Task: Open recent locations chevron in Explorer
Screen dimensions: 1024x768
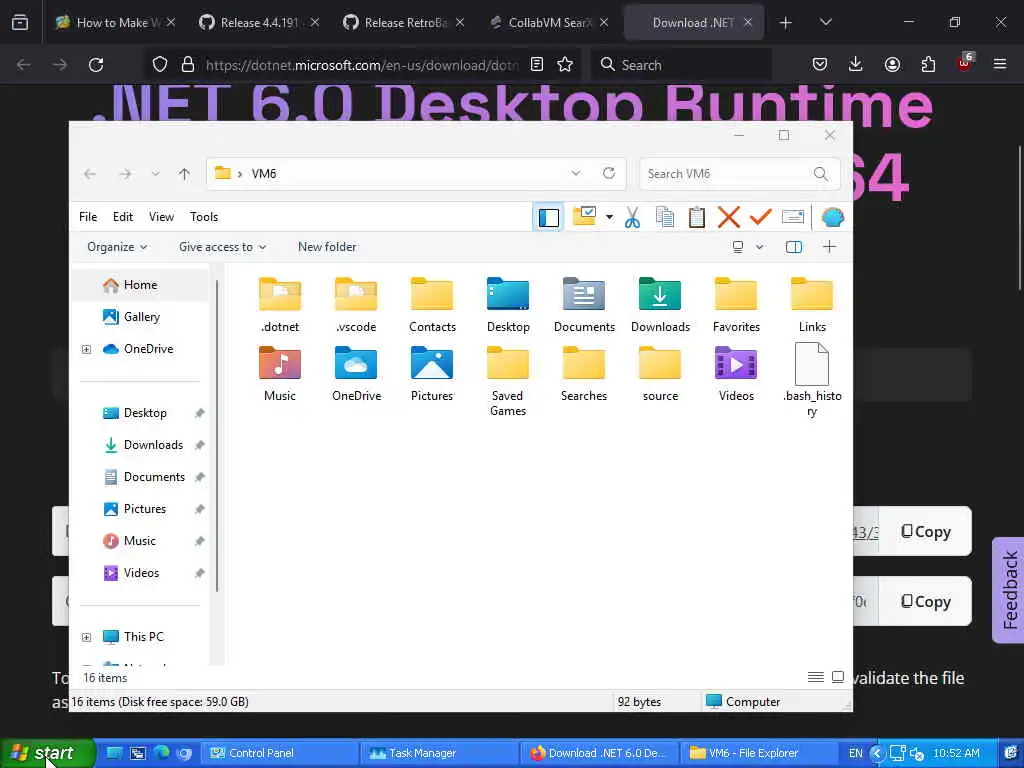Action: pyautogui.click(x=155, y=174)
